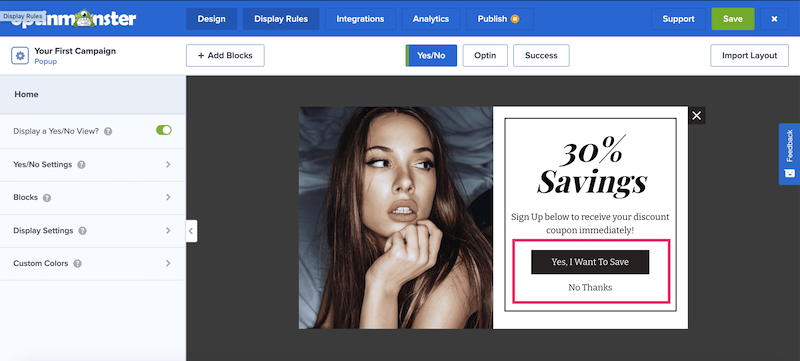Image resolution: width=800 pixels, height=361 pixels.
Task: Expand Custom Colors section
Action: coord(92,264)
